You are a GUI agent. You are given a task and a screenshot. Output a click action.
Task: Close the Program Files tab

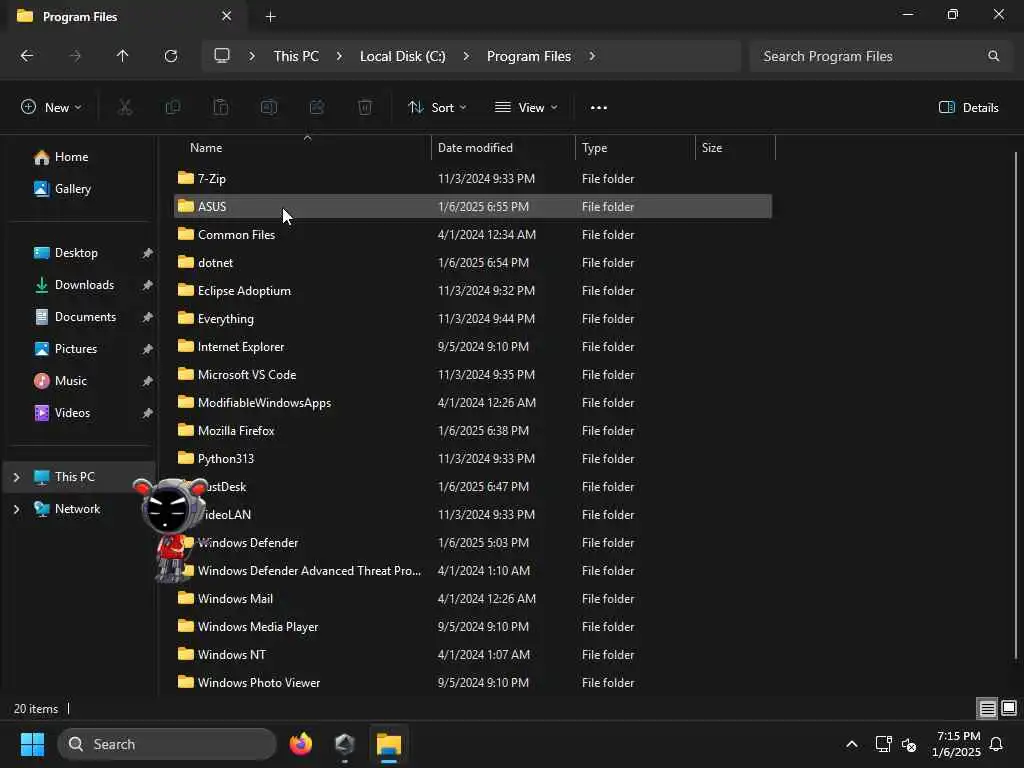pos(227,16)
